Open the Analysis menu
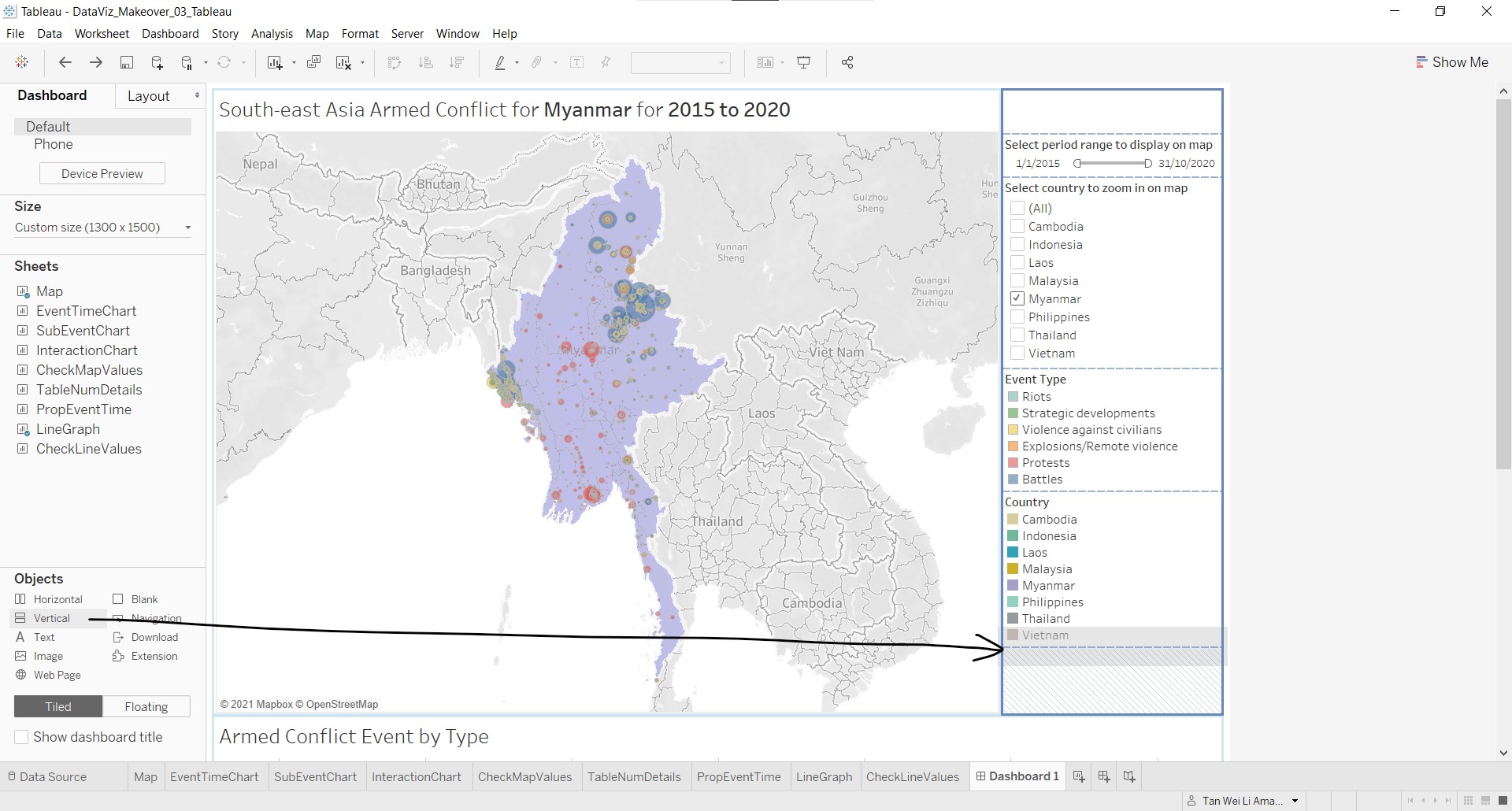1512x811 pixels. click(272, 34)
